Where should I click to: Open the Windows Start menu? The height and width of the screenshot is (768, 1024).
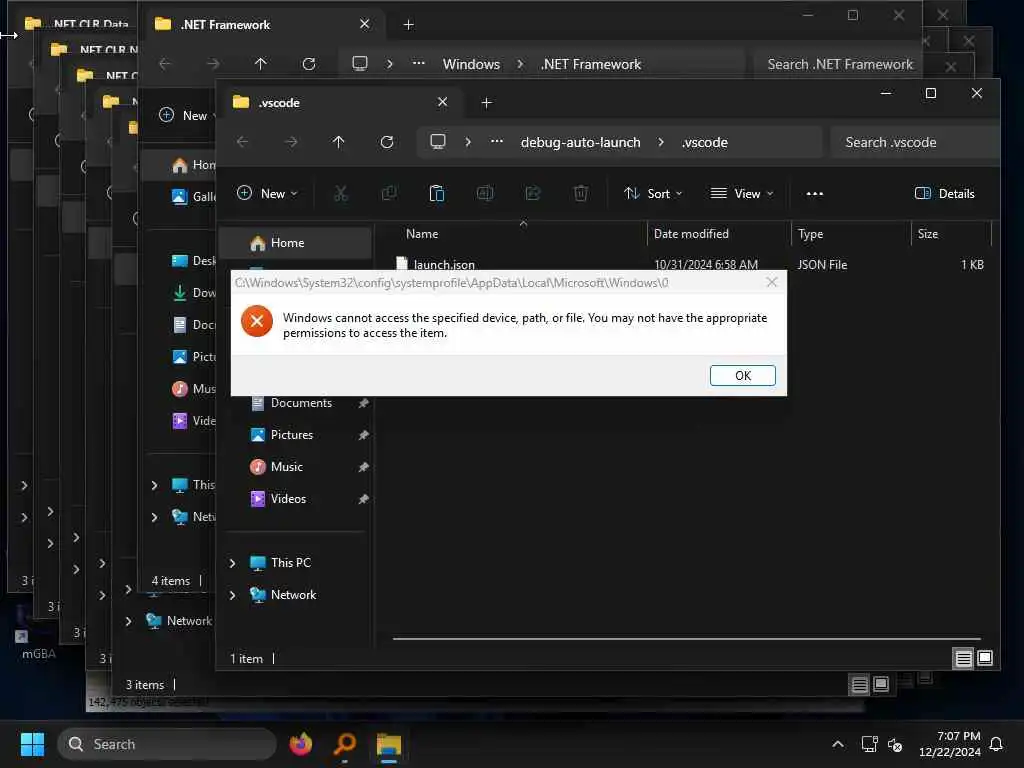(32, 744)
